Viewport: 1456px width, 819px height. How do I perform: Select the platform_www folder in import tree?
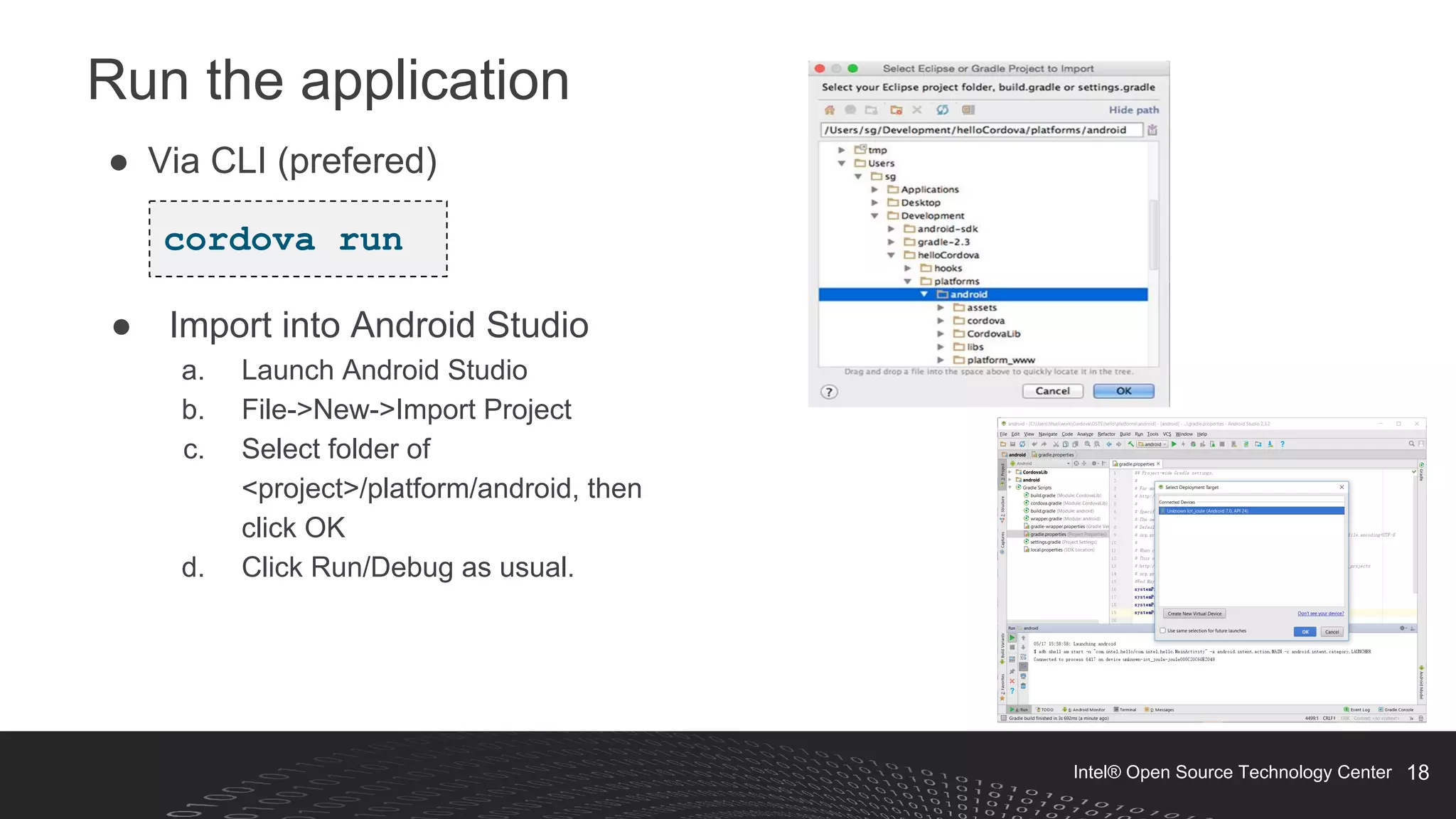coord(994,360)
